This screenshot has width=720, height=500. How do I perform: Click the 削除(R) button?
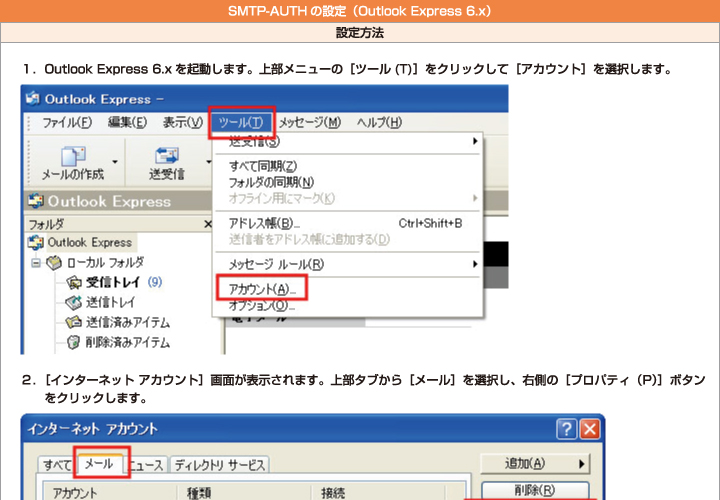pos(535,490)
